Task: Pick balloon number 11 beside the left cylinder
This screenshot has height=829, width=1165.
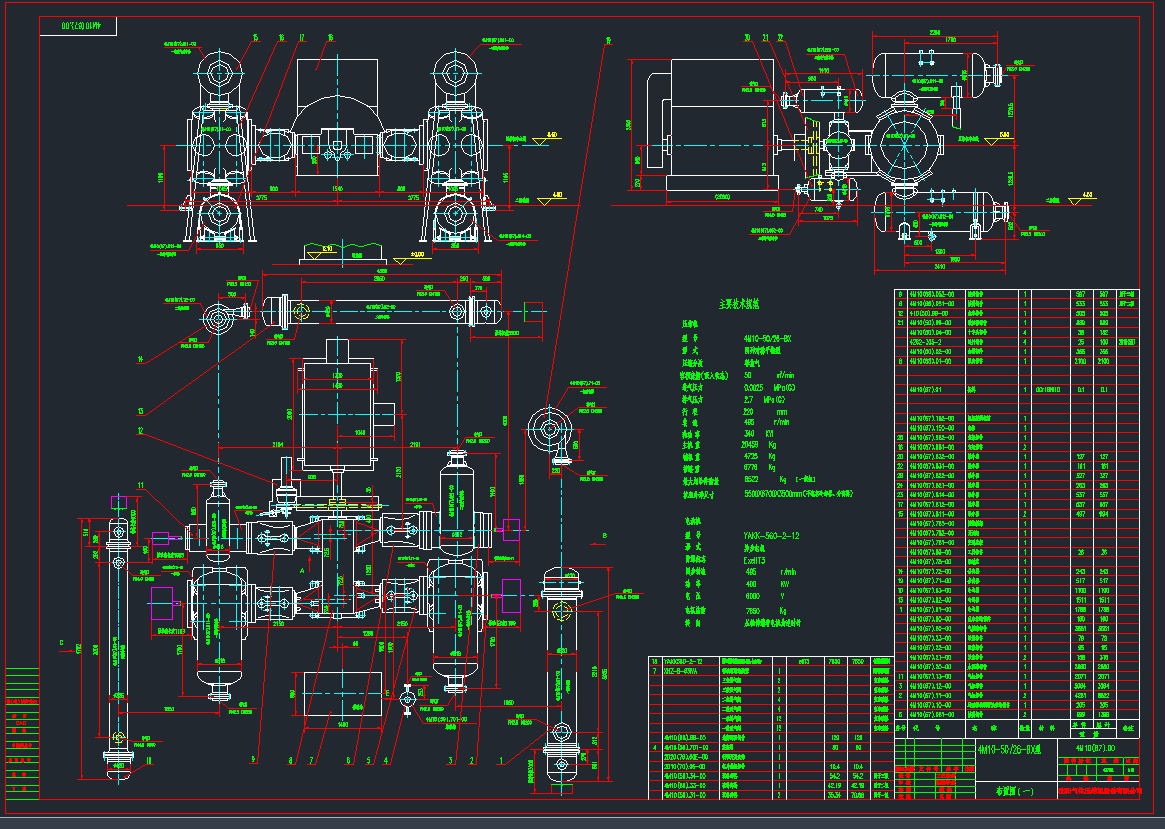Action: click(x=141, y=485)
